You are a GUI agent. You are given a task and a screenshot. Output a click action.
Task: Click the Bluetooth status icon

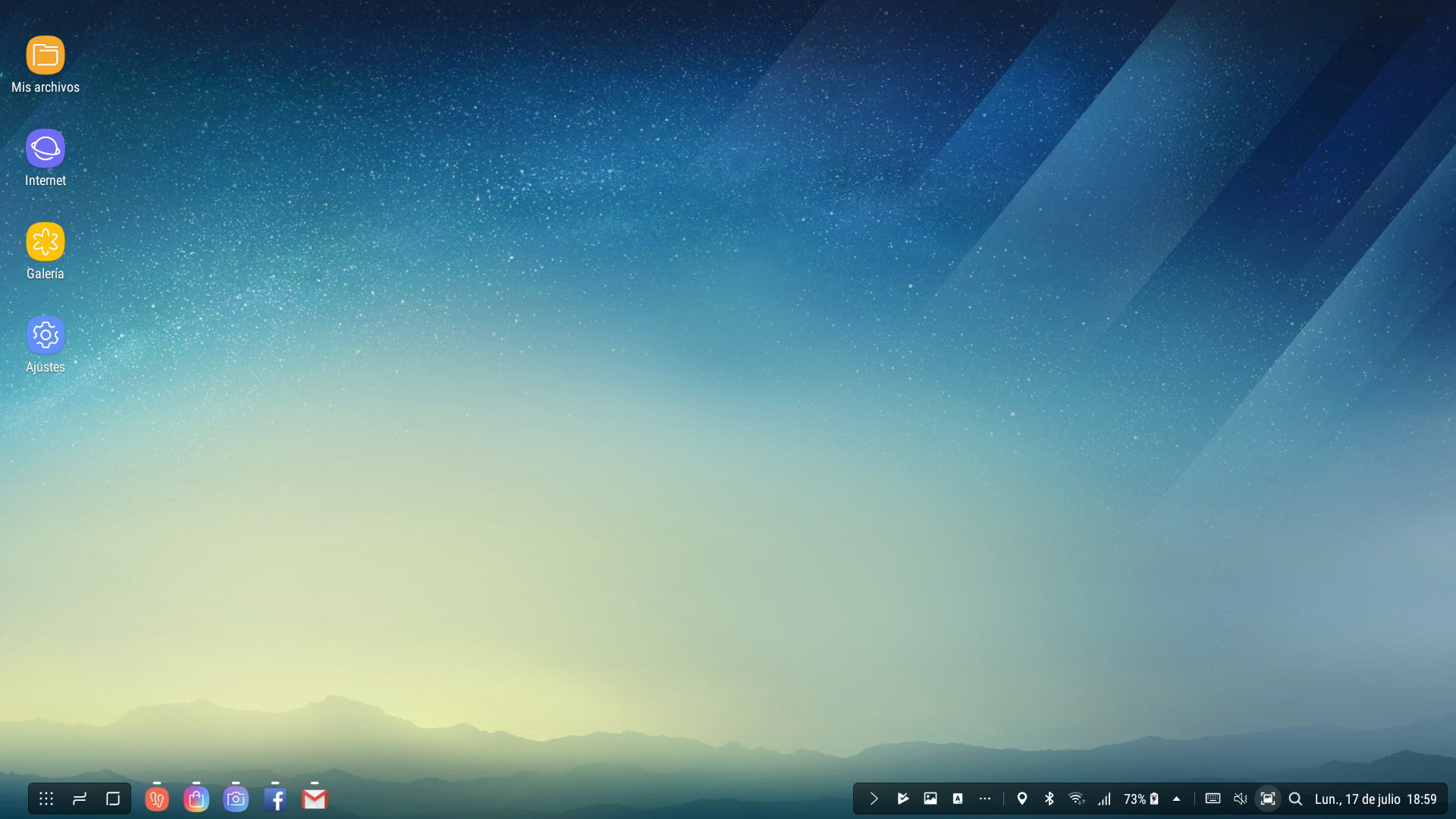tap(1050, 799)
